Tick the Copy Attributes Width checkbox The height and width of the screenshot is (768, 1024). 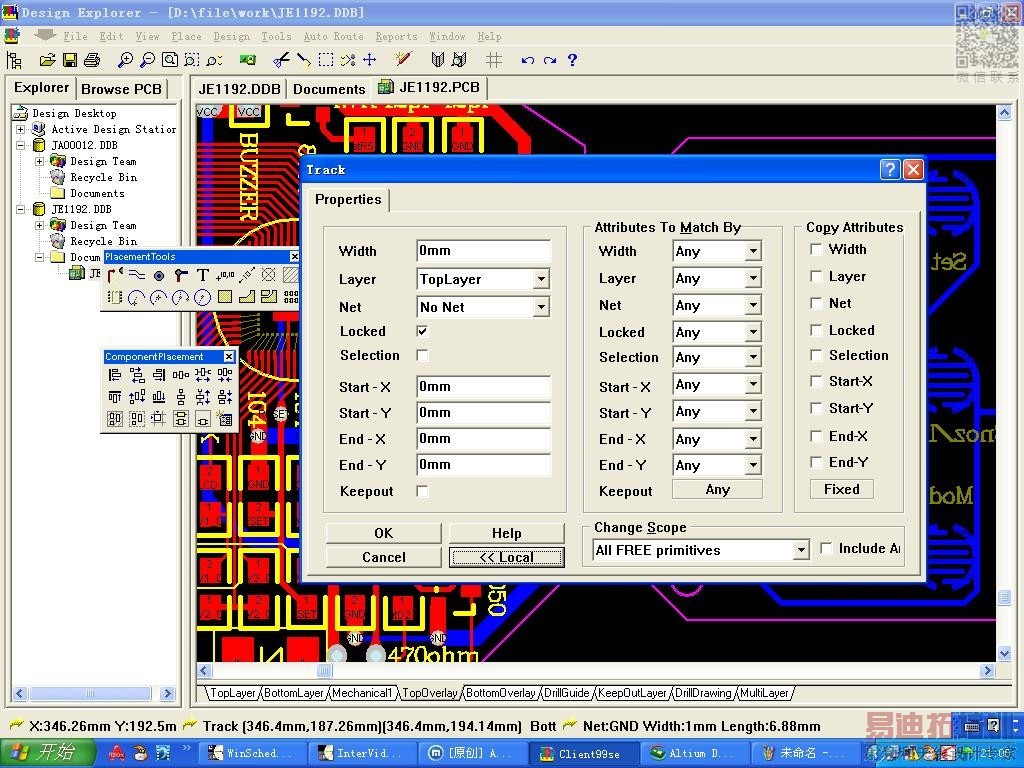[817, 249]
